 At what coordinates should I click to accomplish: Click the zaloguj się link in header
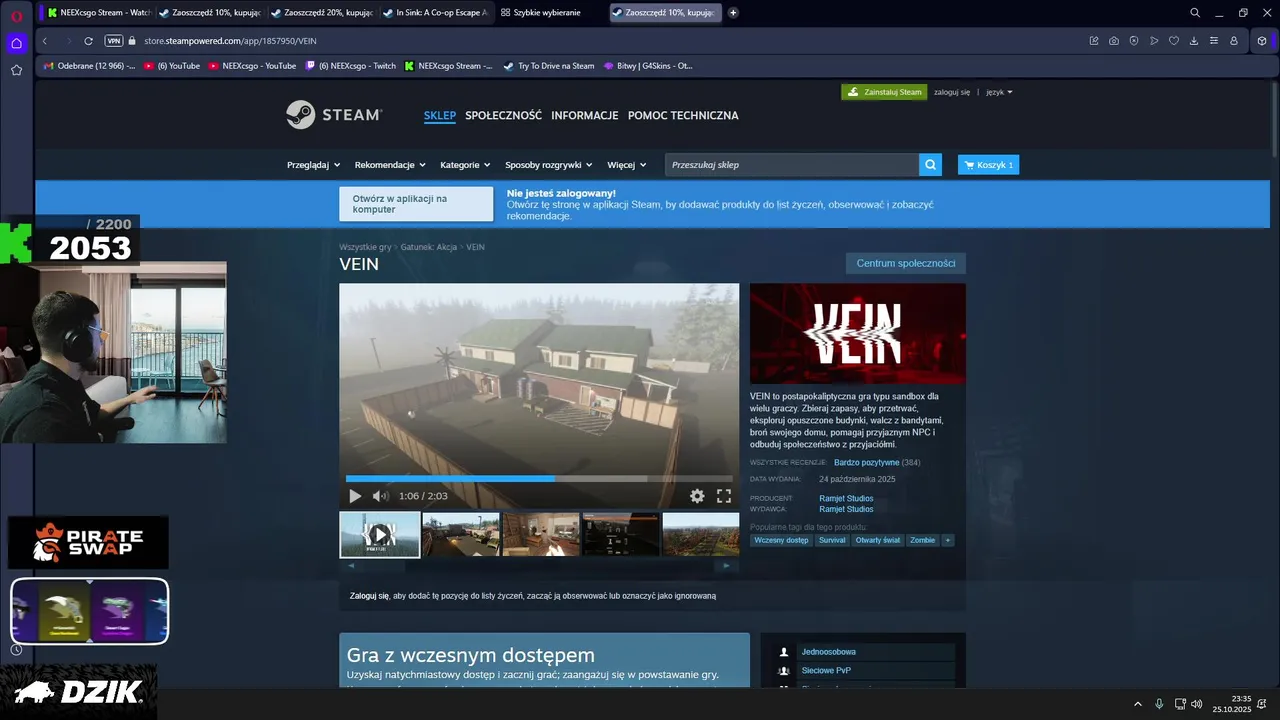(x=952, y=92)
